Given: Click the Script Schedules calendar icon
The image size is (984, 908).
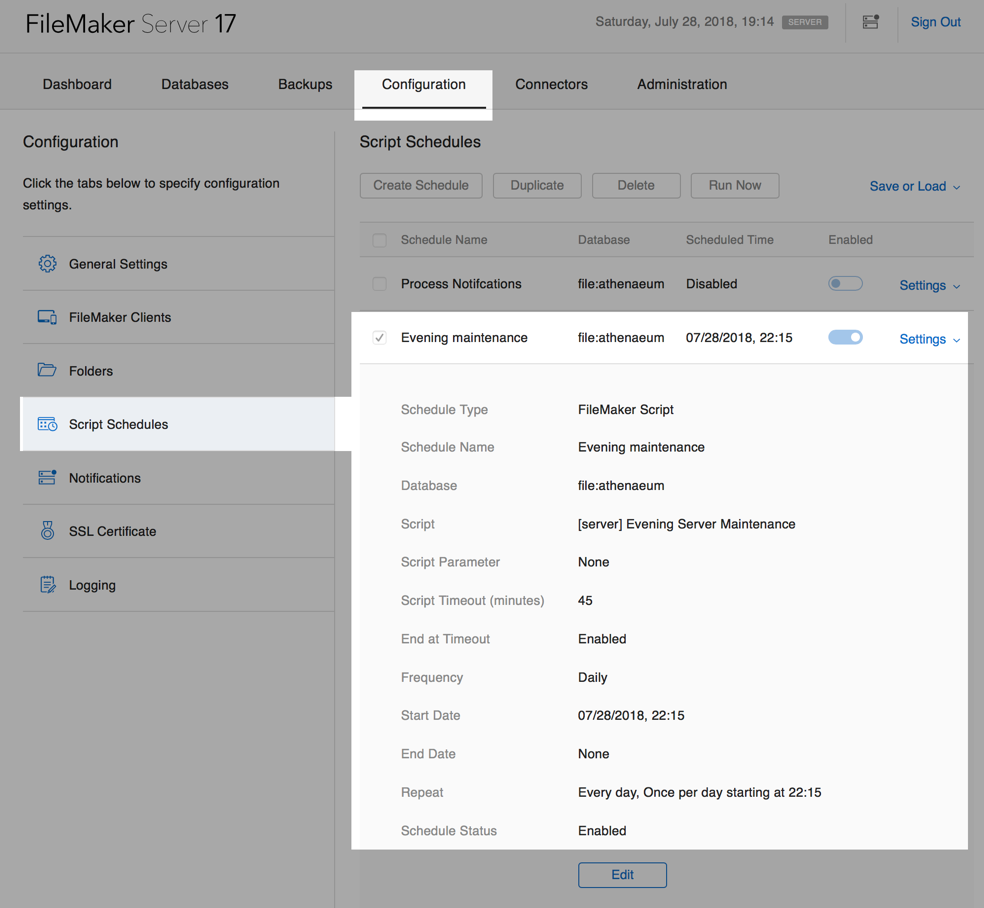Looking at the screenshot, I should 47,424.
